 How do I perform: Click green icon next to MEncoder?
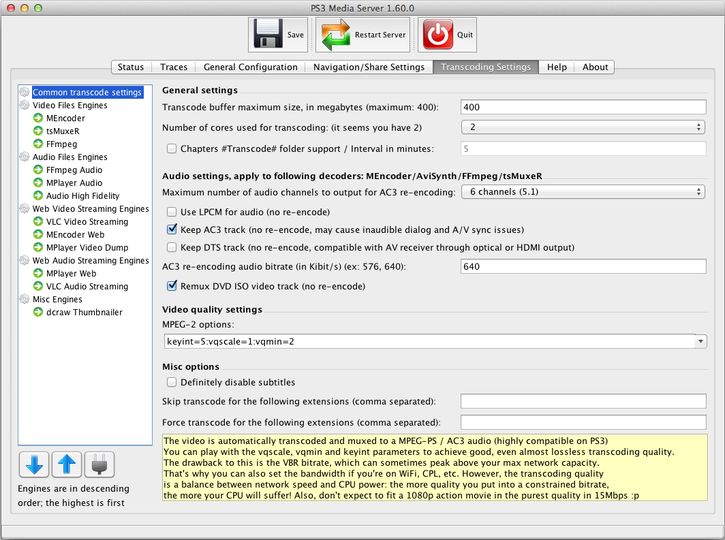[x=38, y=118]
